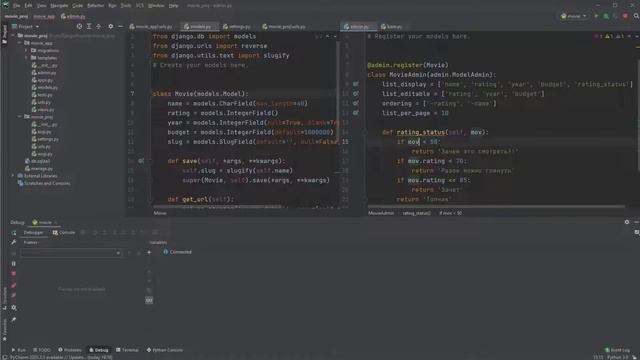This screenshot has width=640, height=360.
Task: Collapse the inner movie_proj folder
Action: [x=20, y=117]
